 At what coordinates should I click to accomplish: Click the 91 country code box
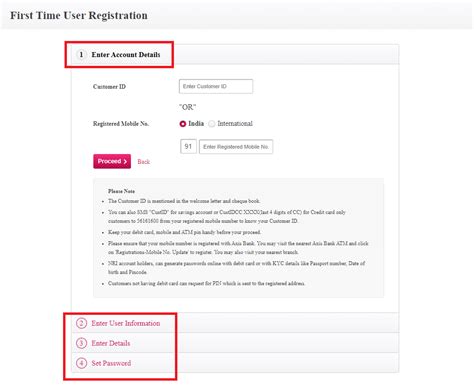pos(188,147)
